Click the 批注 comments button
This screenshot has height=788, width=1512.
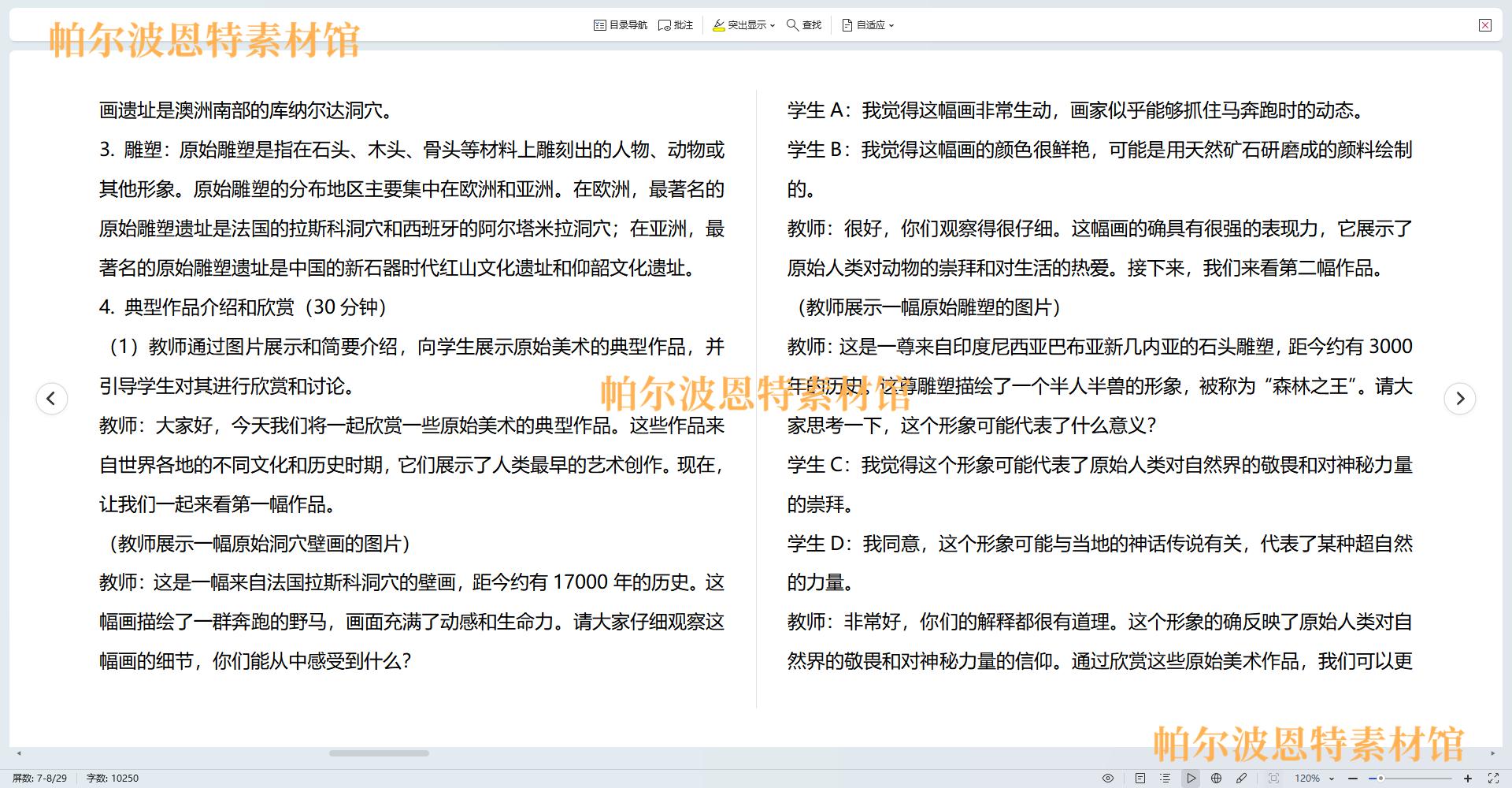676,25
